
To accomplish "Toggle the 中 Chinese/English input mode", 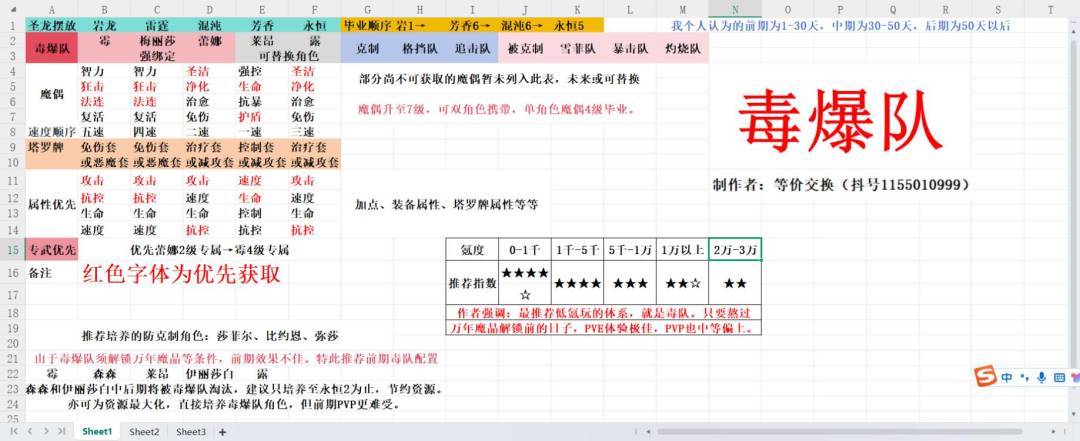I will click(x=1006, y=378).
